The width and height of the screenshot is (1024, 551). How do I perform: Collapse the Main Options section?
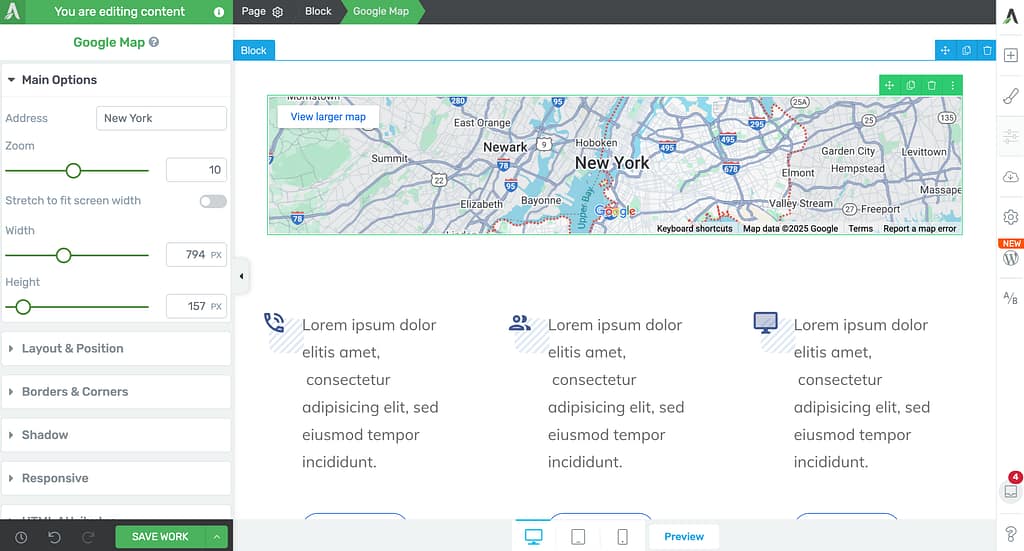tap(116, 80)
